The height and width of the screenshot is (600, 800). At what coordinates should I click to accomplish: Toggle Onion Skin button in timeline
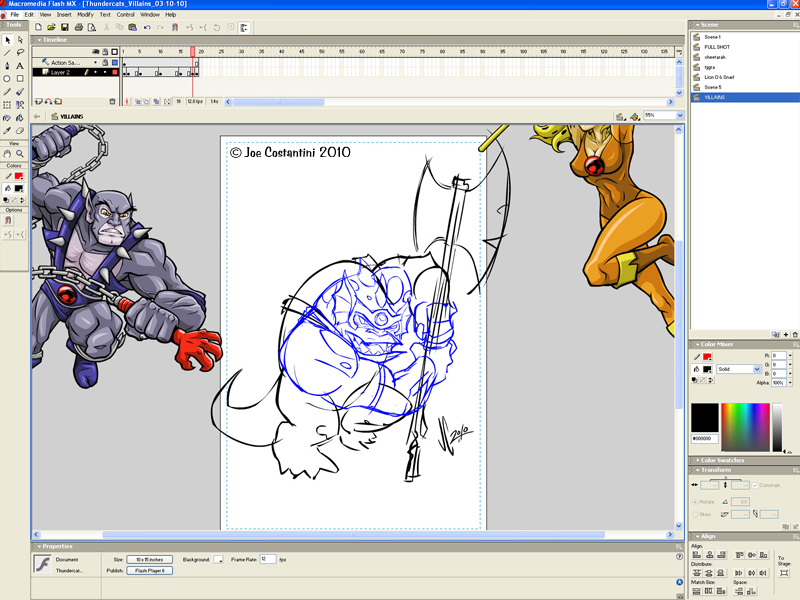[x=138, y=102]
